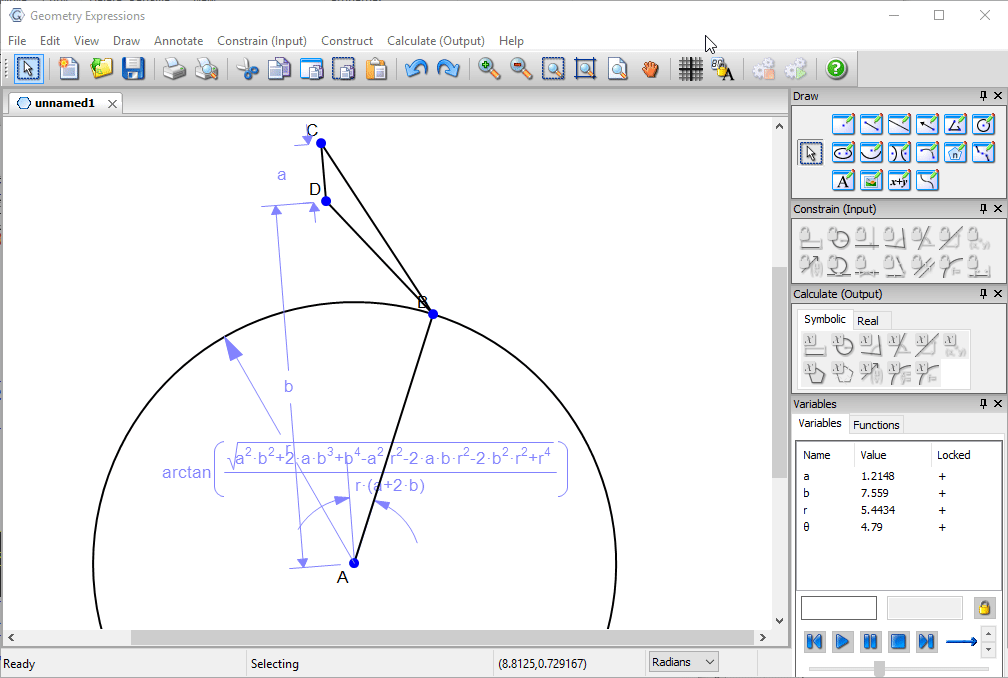Stop the variable animation

point(898,641)
